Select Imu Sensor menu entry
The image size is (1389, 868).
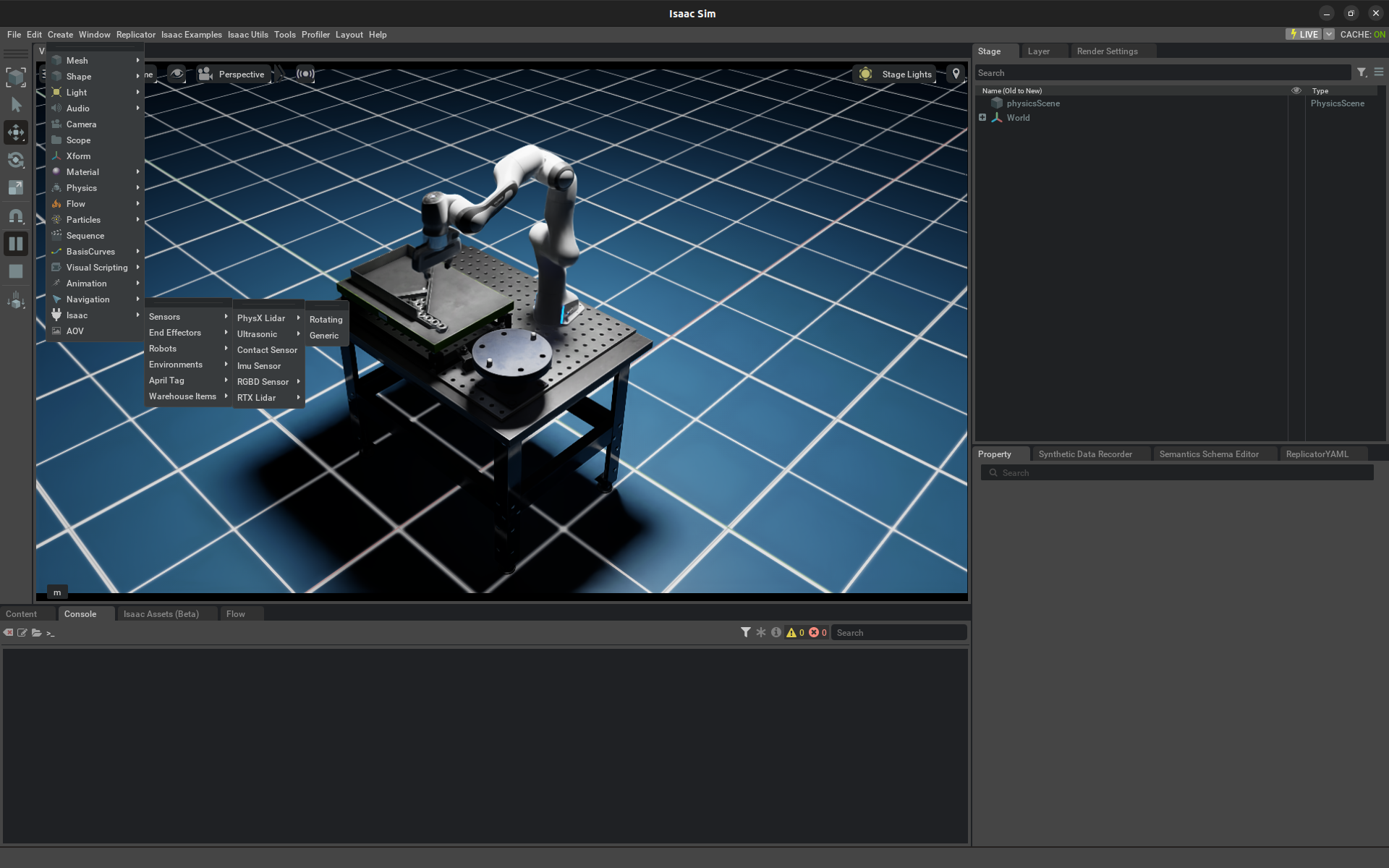coord(268,366)
